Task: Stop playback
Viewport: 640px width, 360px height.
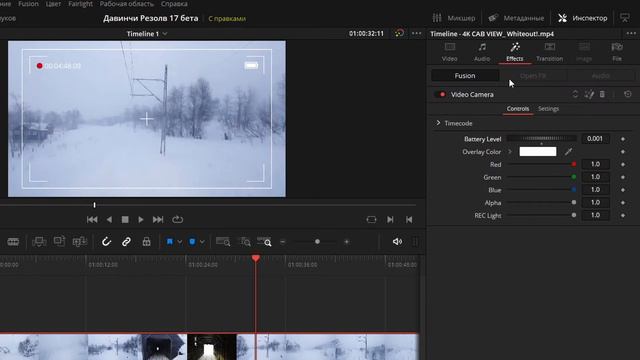Action: (125, 220)
